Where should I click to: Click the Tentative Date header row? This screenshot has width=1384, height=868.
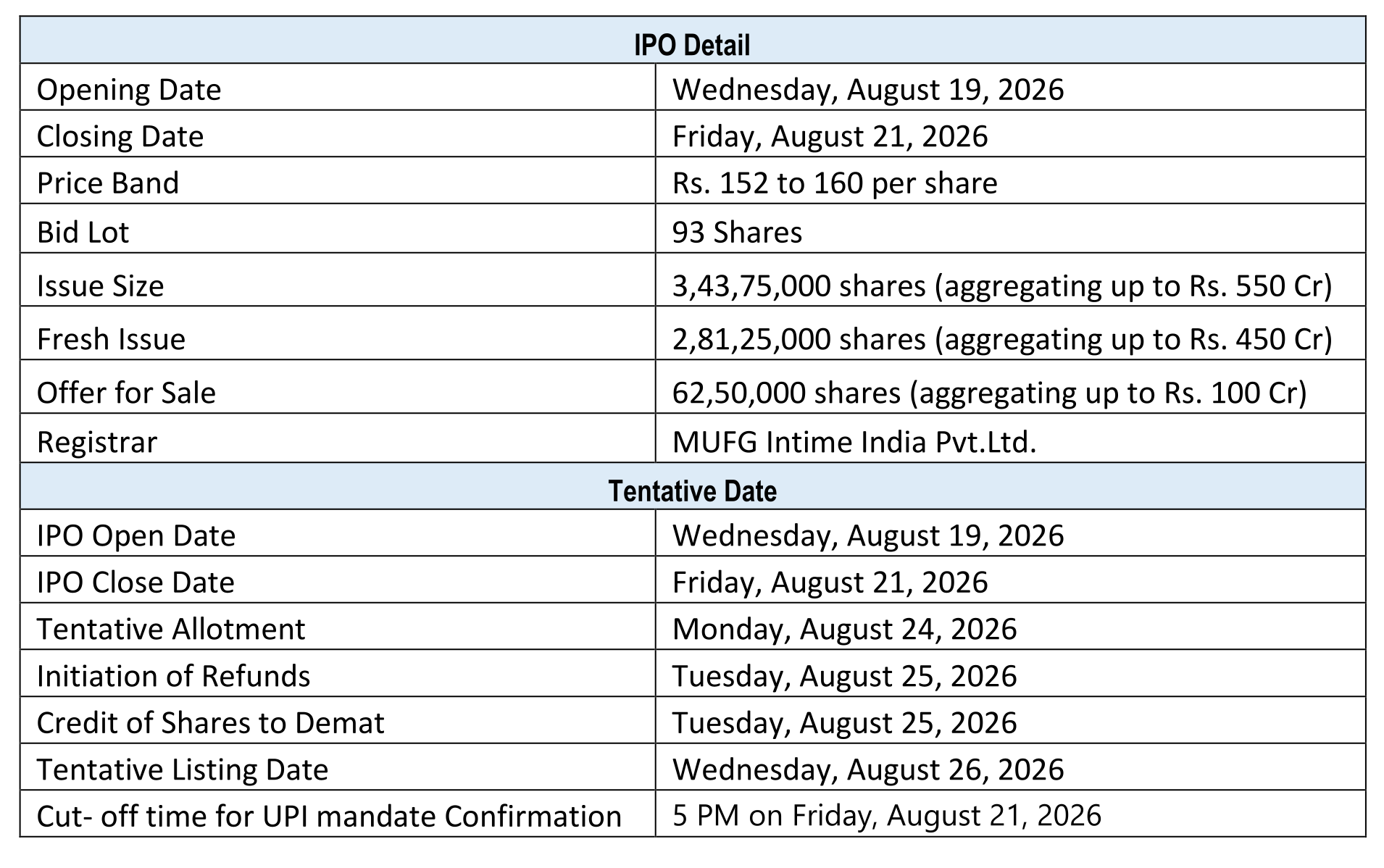click(x=692, y=486)
